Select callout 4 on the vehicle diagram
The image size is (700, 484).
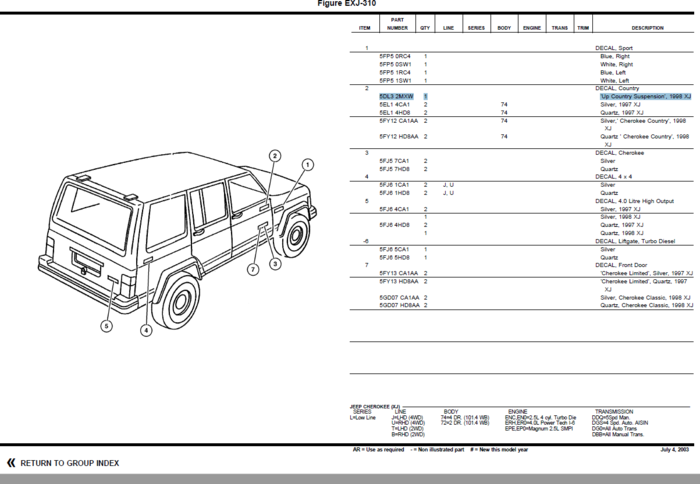pos(146,330)
